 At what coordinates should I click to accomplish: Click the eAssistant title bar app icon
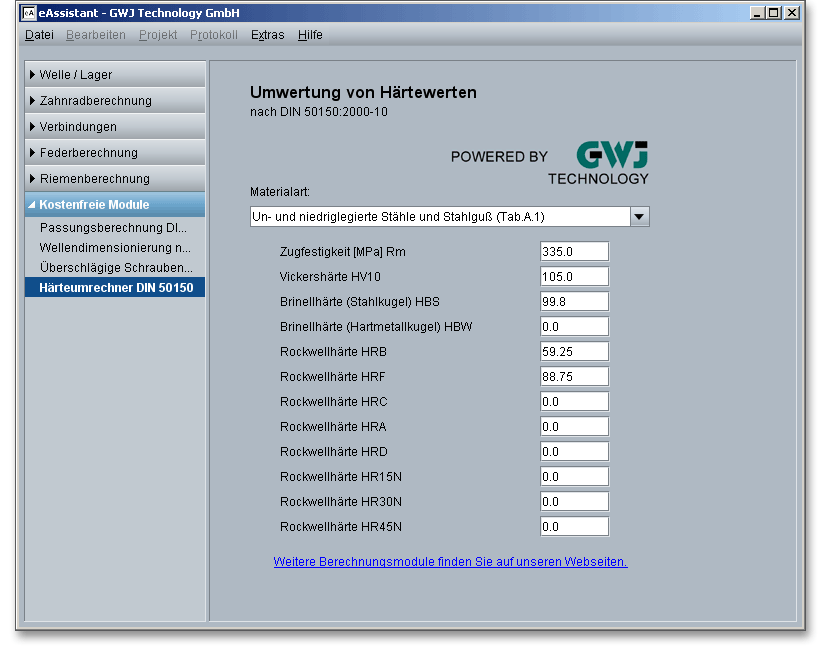(28, 13)
